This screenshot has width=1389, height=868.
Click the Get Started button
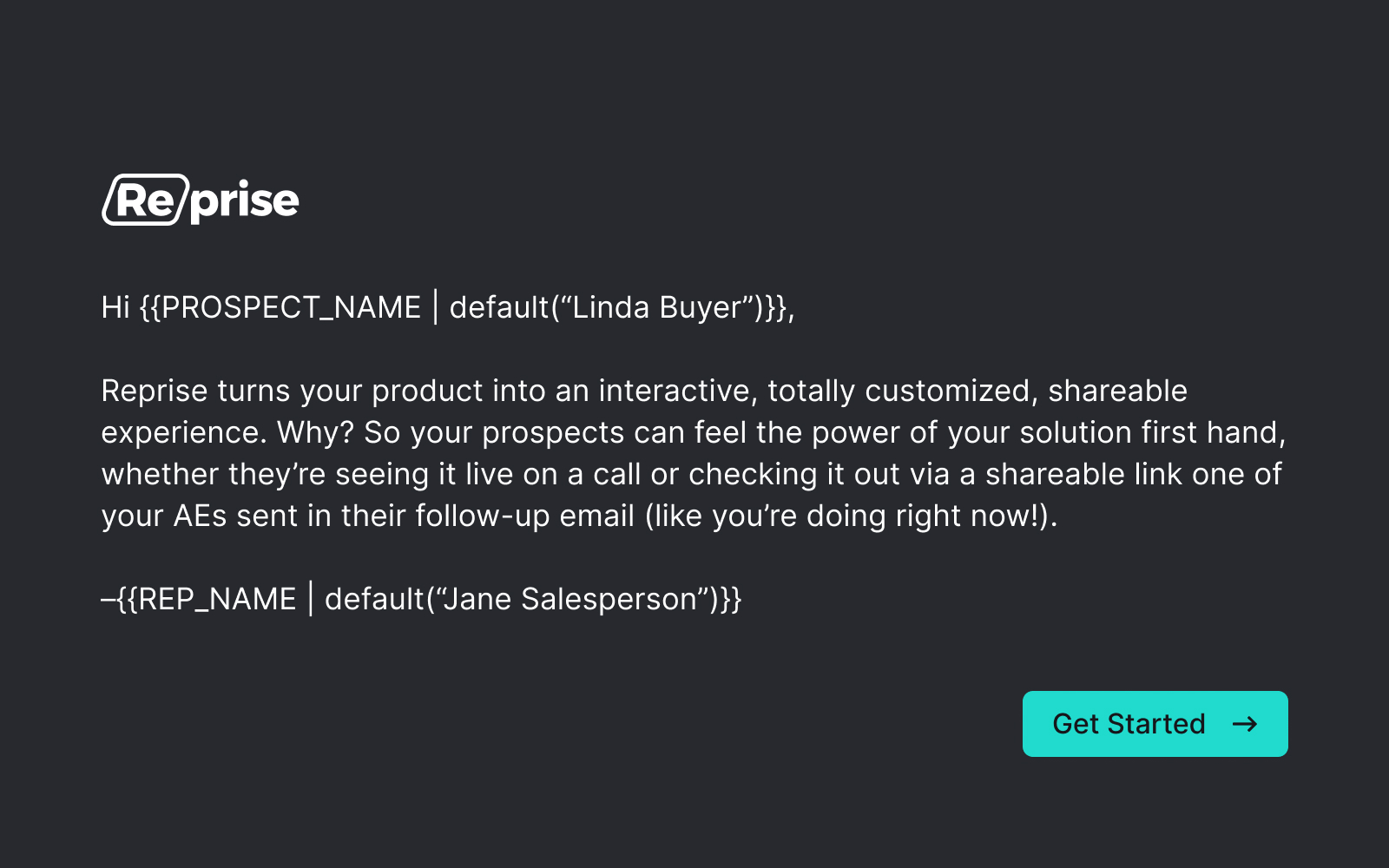click(x=1155, y=724)
